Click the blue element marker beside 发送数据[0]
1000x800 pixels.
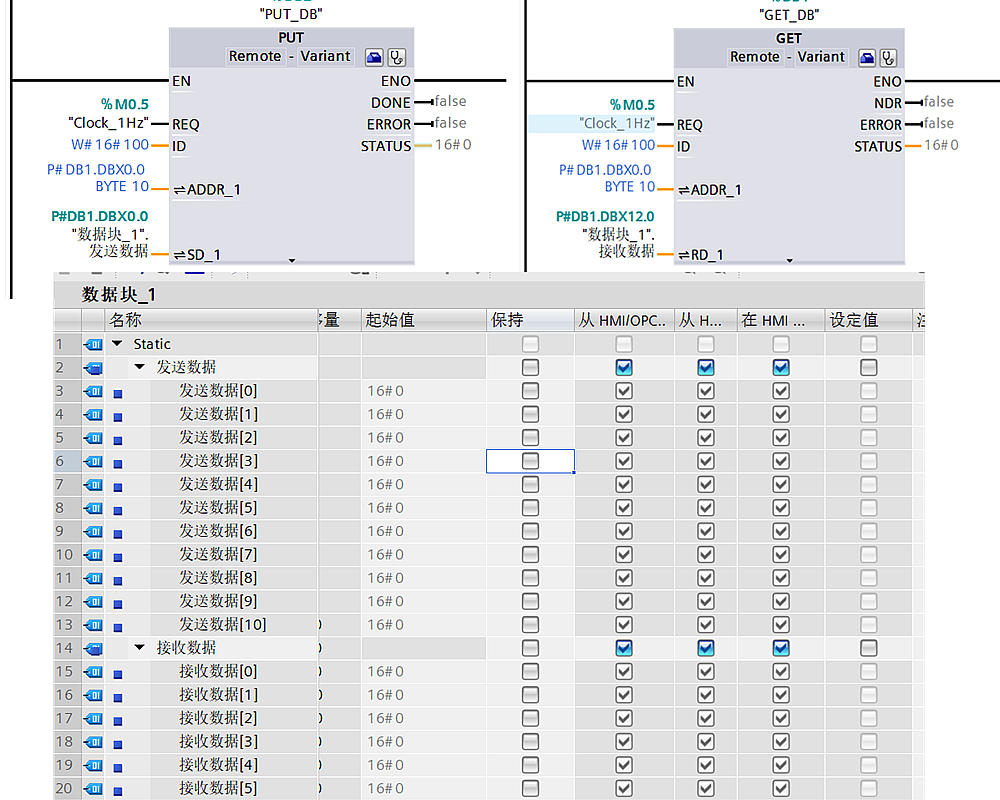(118, 392)
